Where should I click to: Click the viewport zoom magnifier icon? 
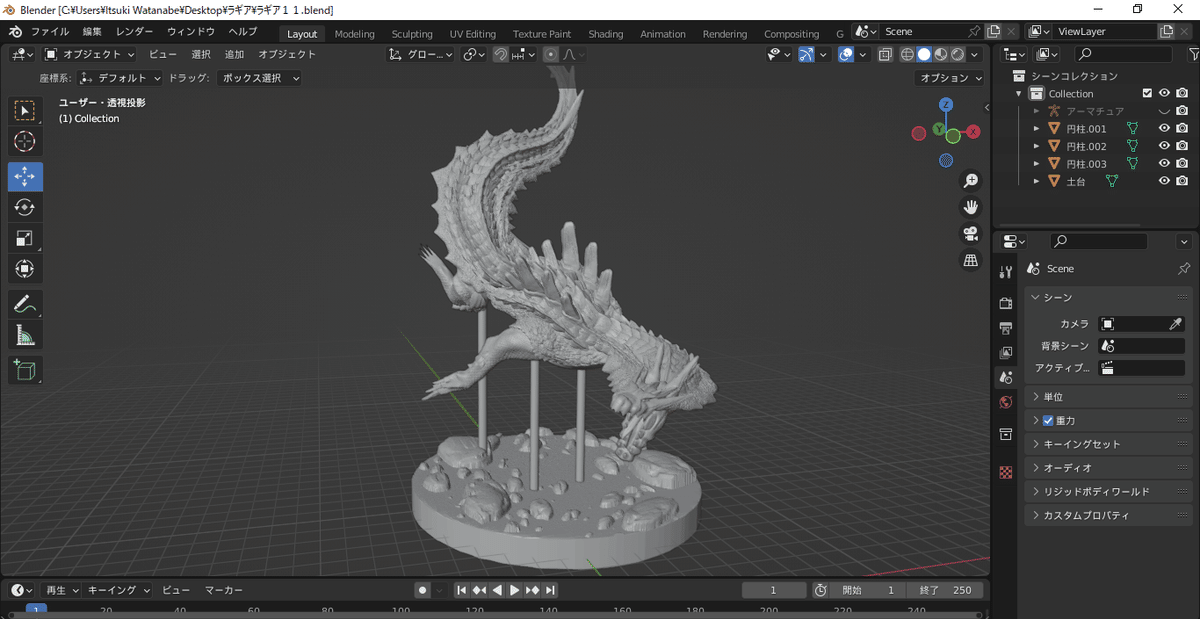[970, 181]
